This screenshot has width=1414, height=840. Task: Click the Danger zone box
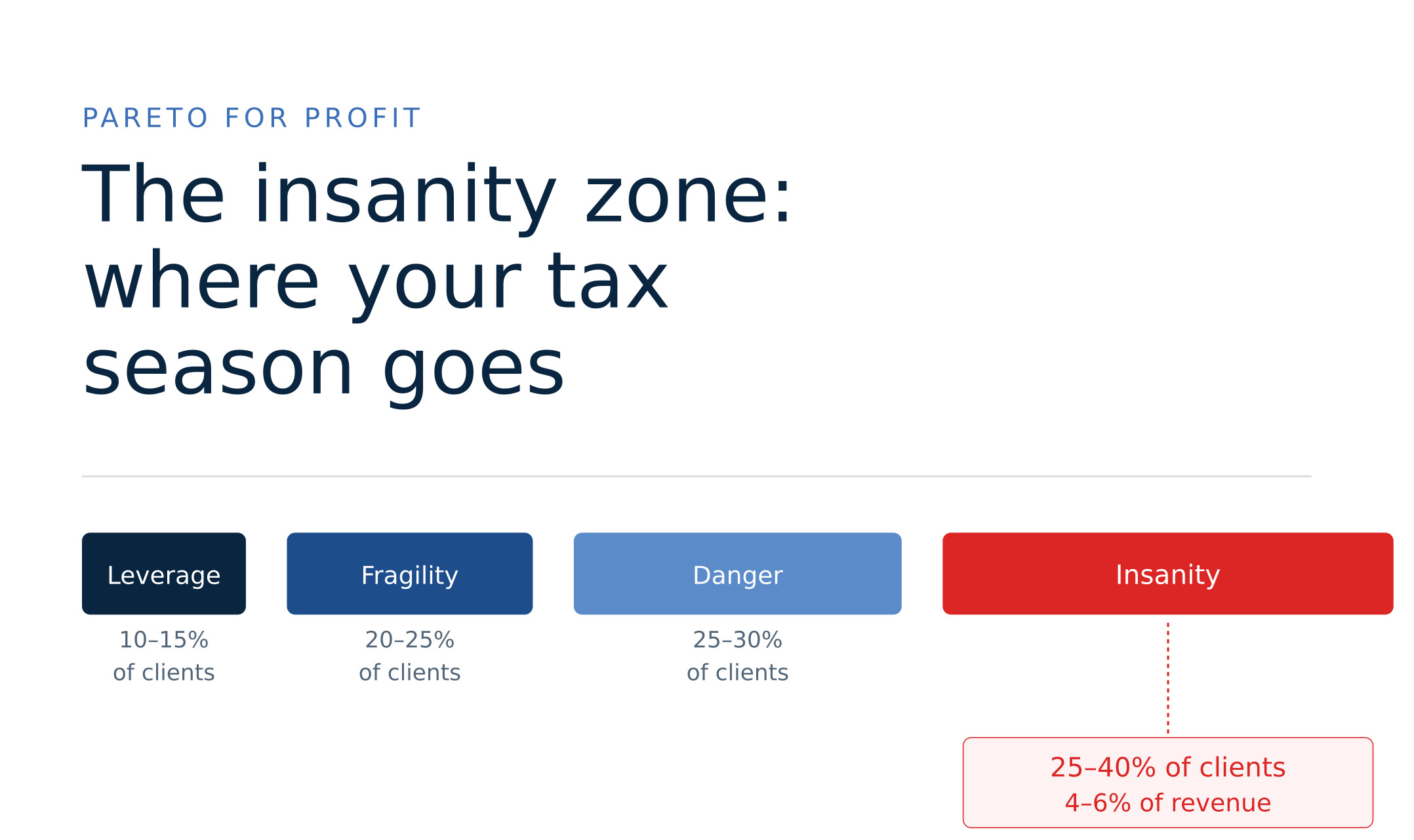point(738,574)
